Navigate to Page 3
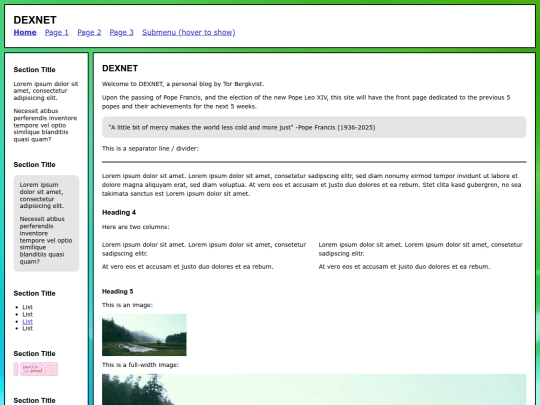 coord(122,32)
